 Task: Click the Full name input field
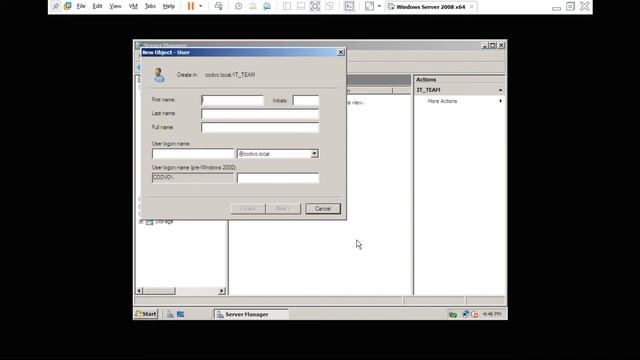(x=260, y=127)
